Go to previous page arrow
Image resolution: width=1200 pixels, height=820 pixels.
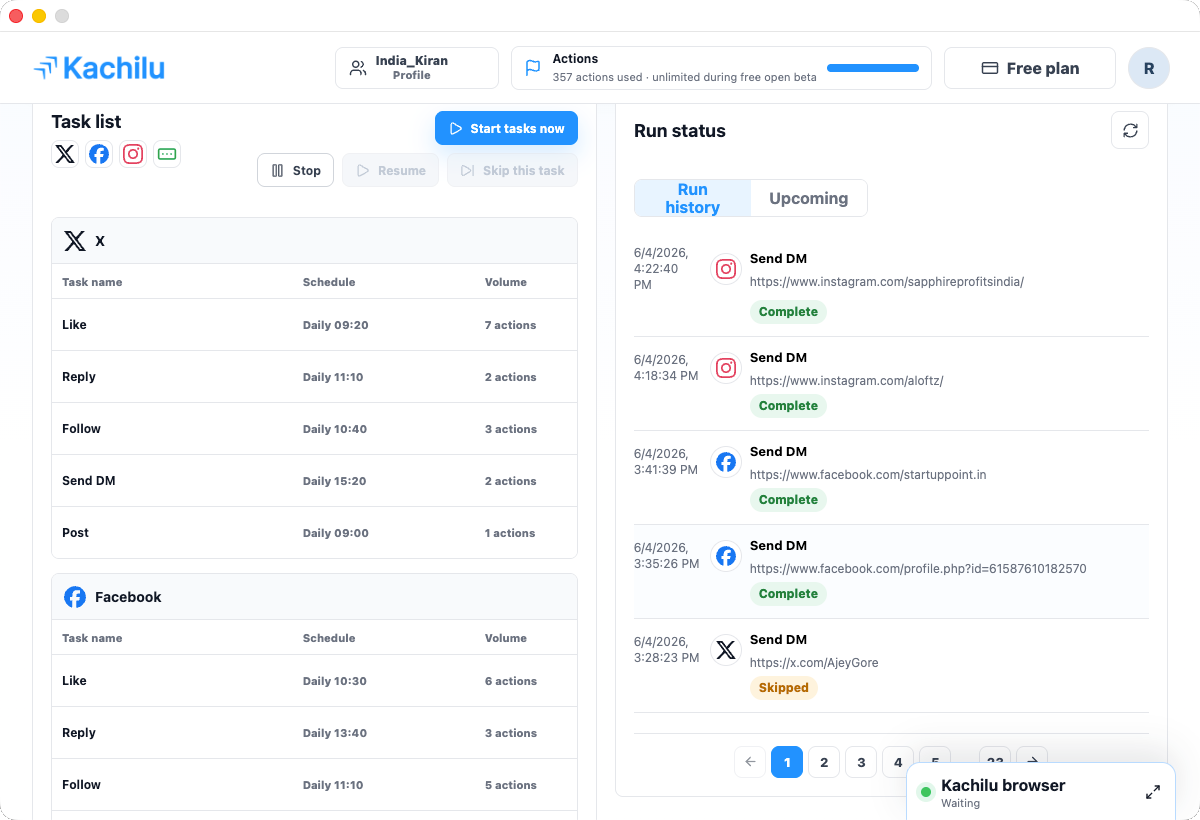750,762
